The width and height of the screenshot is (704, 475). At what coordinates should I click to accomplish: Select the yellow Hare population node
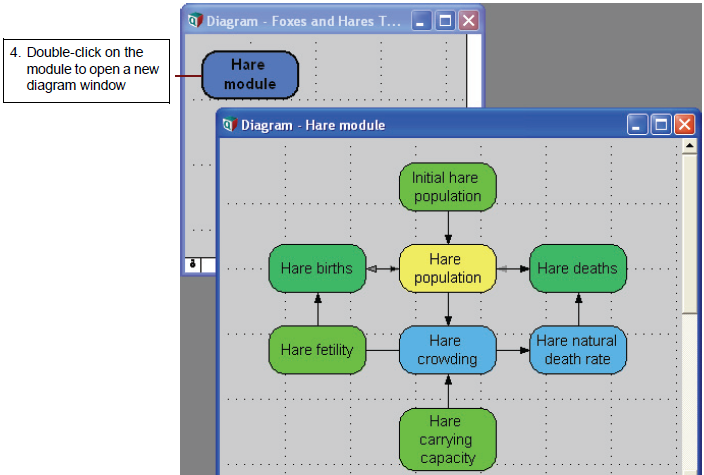(448, 268)
